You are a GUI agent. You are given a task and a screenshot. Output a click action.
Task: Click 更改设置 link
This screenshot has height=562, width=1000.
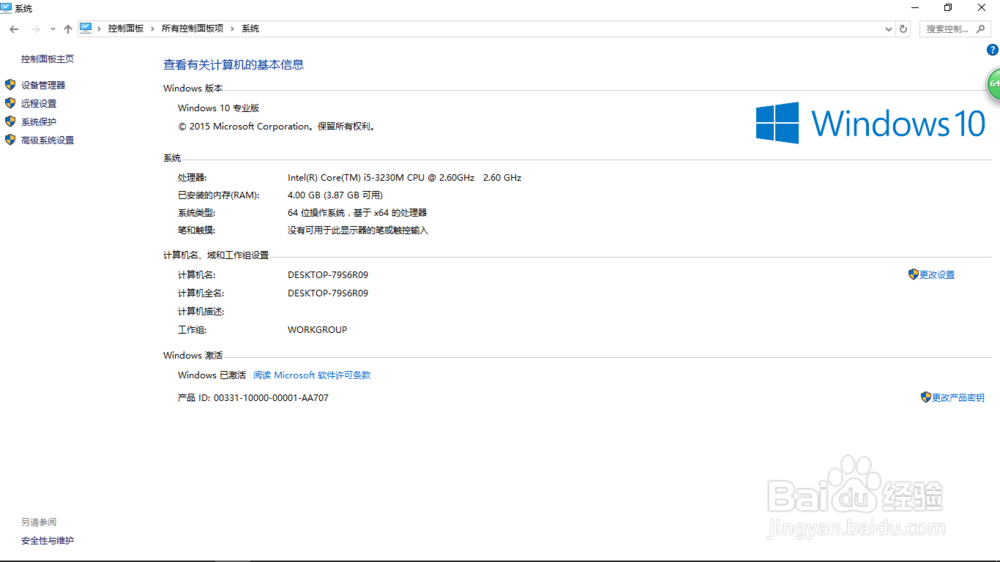pos(937,275)
